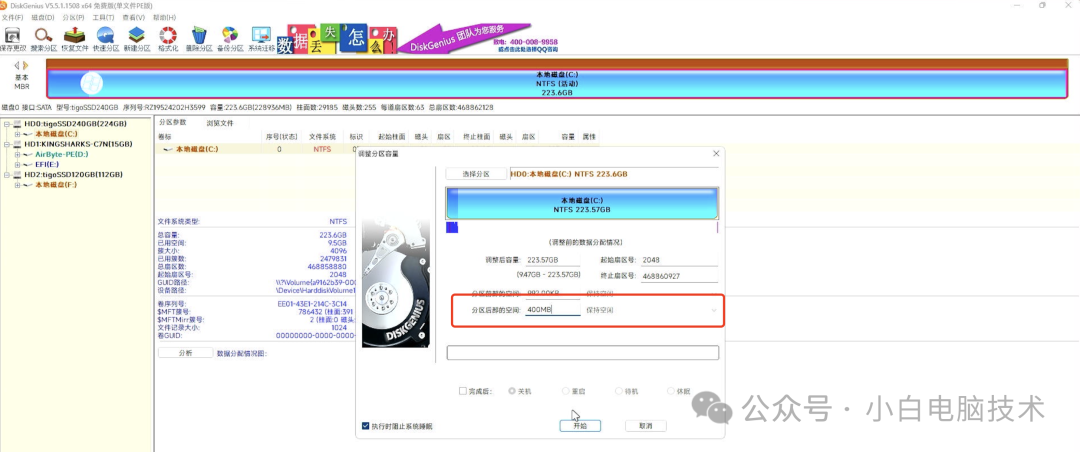Select the 待机 radio option
1080x452 pixels.
pyautogui.click(x=619, y=391)
